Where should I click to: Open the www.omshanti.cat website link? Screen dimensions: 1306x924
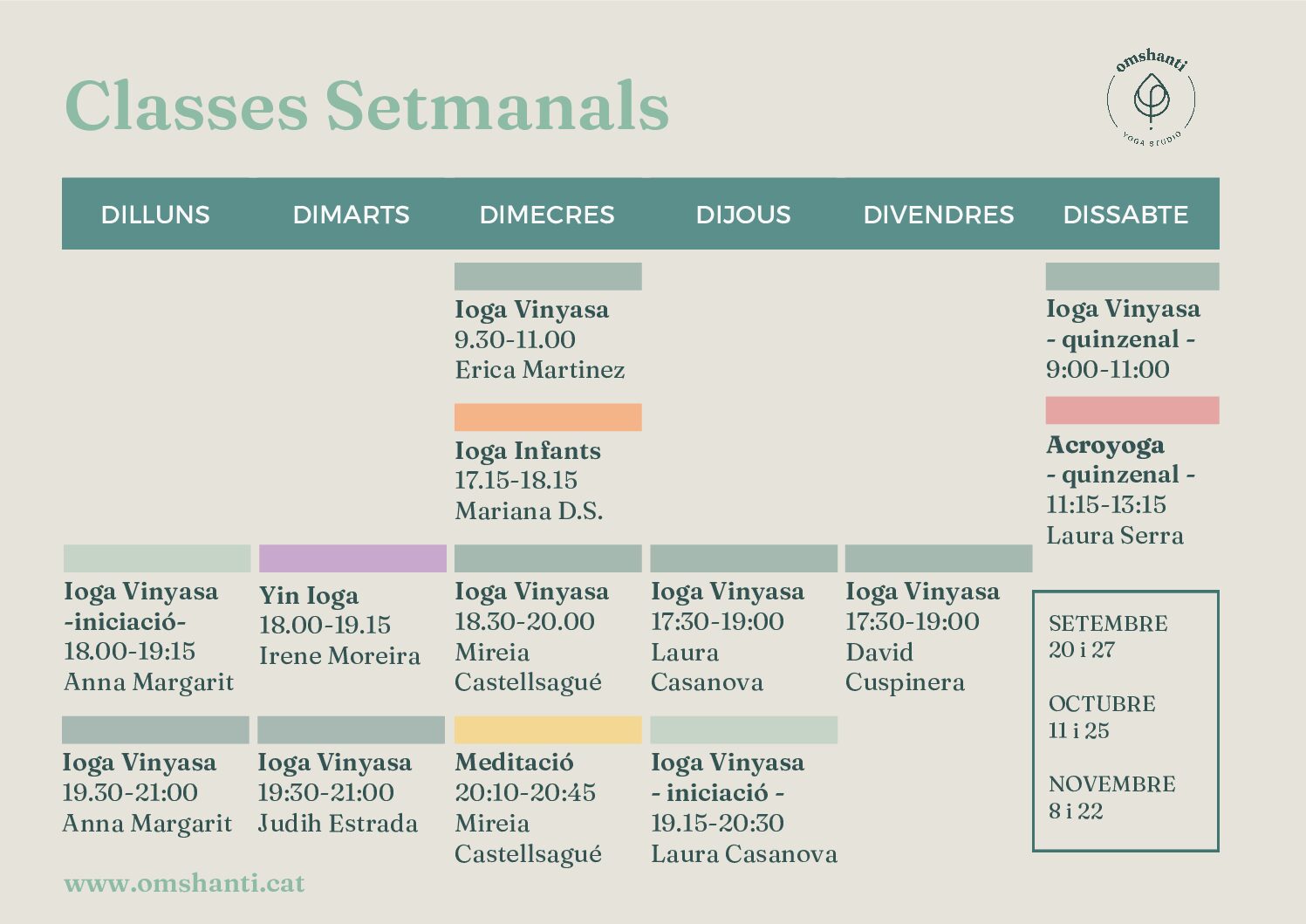tap(184, 883)
